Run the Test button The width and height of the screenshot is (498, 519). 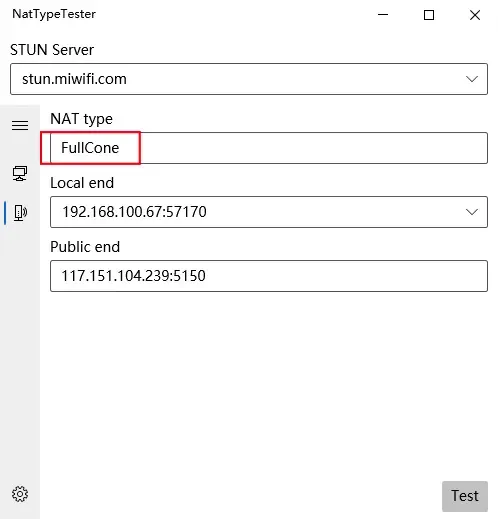click(x=465, y=496)
